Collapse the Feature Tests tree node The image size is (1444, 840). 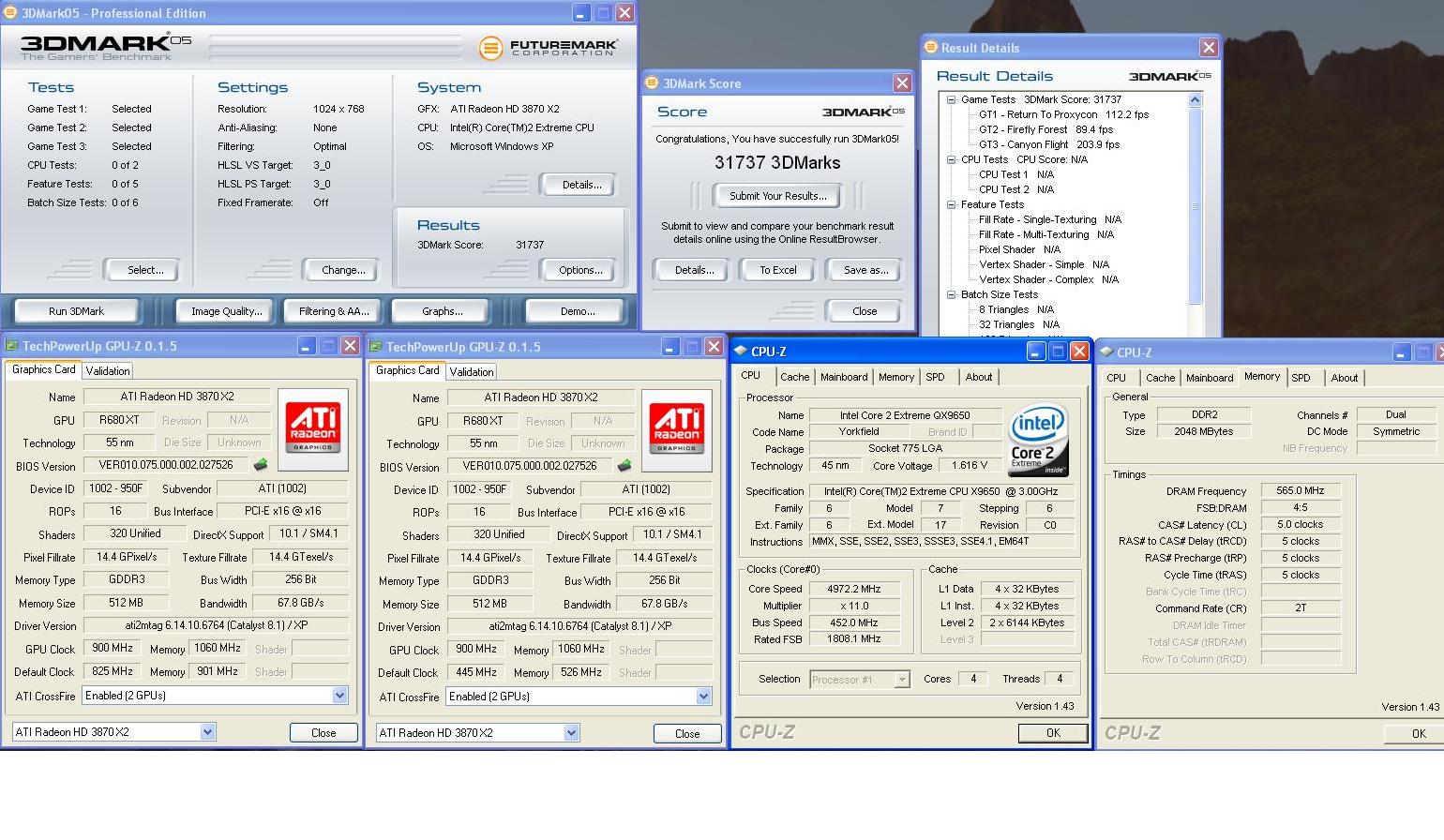click(x=951, y=204)
